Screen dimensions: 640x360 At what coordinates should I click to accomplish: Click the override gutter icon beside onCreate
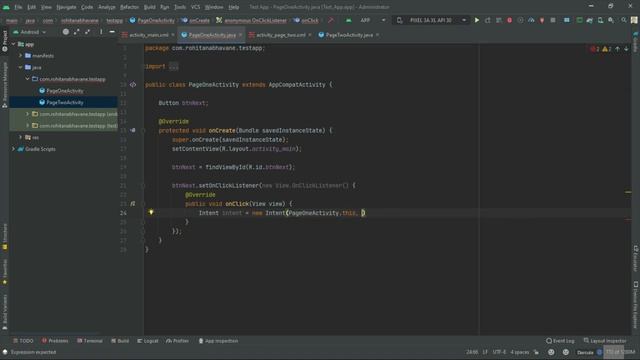133,130
